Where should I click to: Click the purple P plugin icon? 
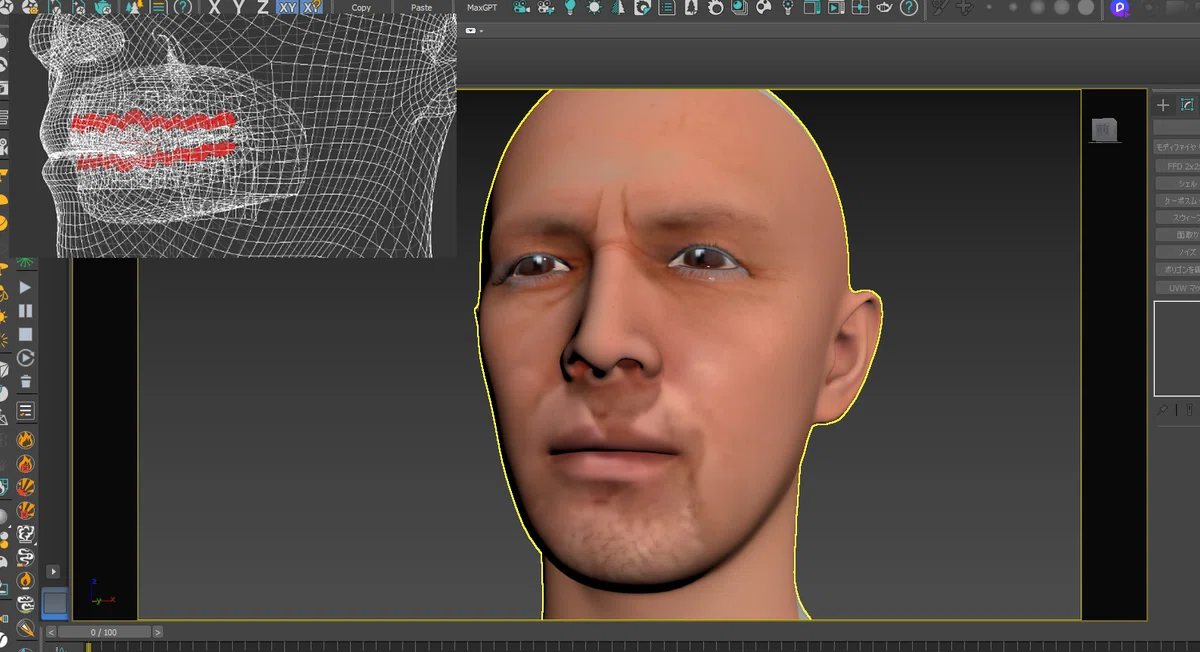(1121, 8)
